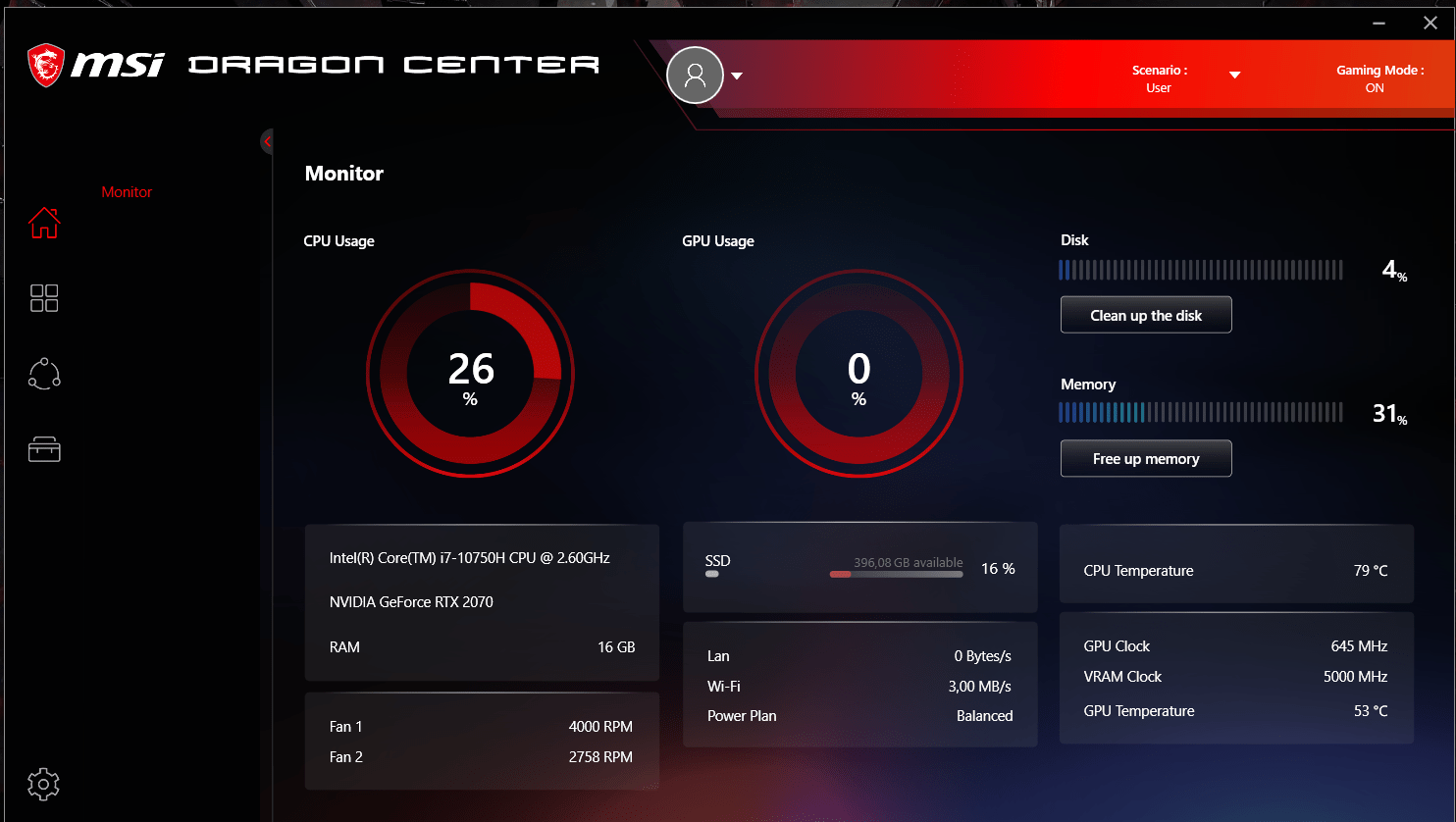The image size is (1456, 822).
Task: Click the Disk usage bar
Action: pos(1201,270)
